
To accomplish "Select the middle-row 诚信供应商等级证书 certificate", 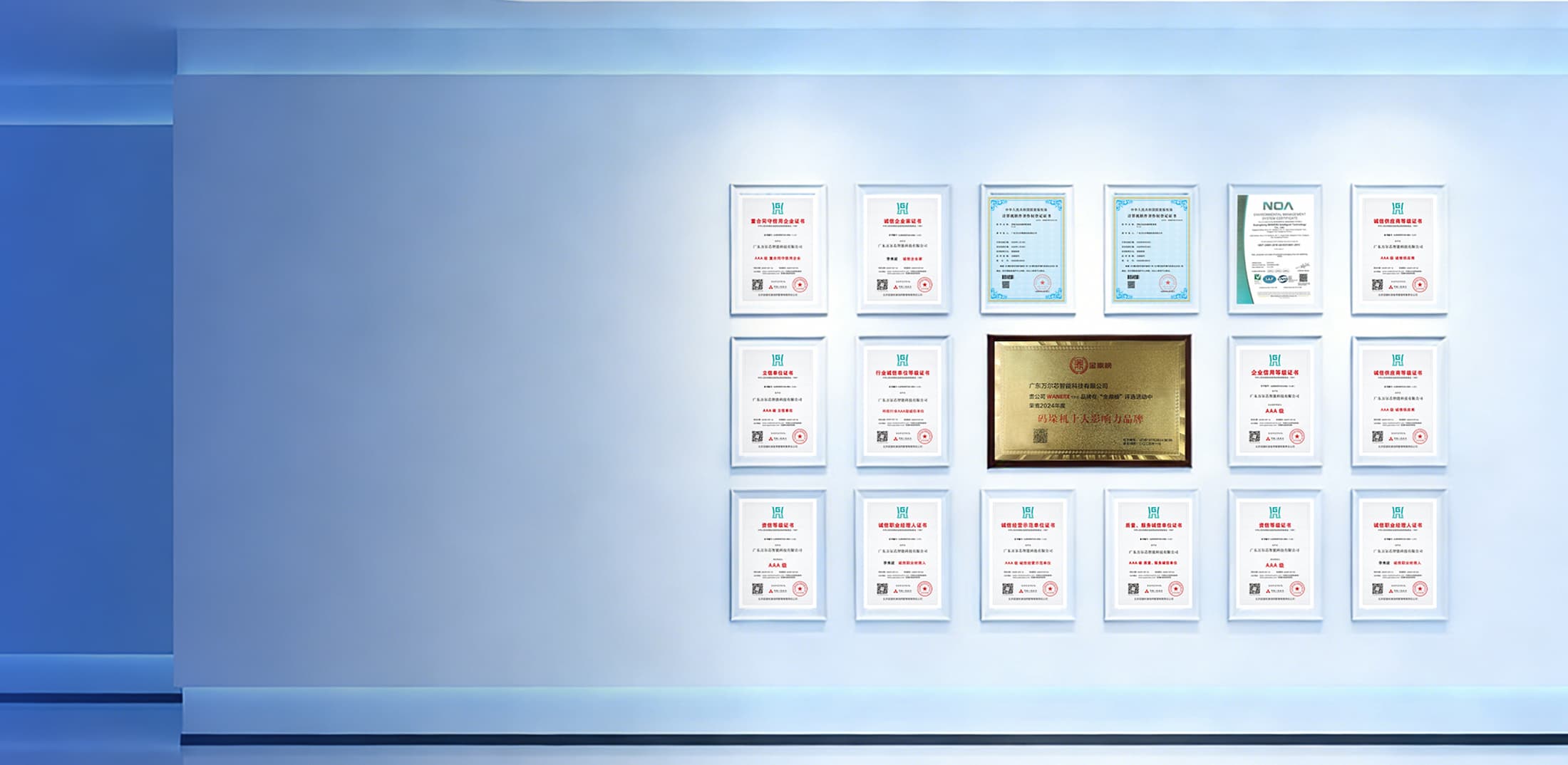I will click(1398, 402).
